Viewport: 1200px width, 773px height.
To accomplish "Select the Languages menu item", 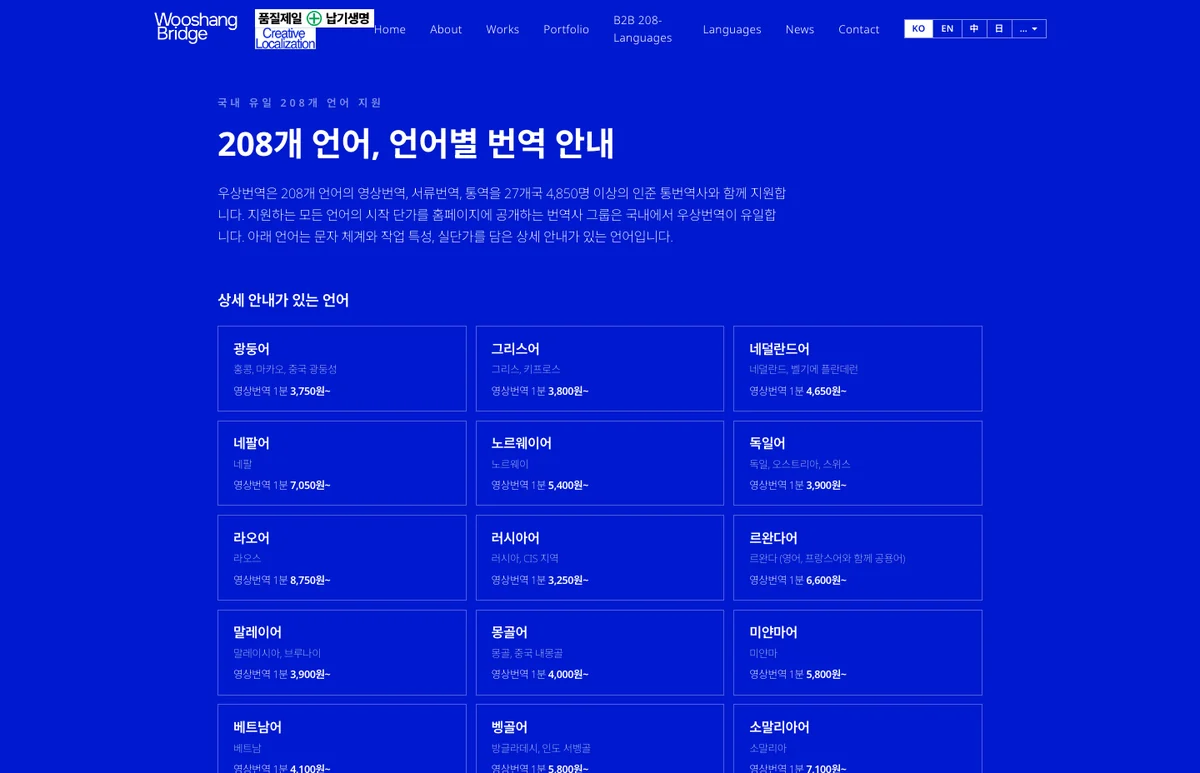I will pyautogui.click(x=732, y=29).
